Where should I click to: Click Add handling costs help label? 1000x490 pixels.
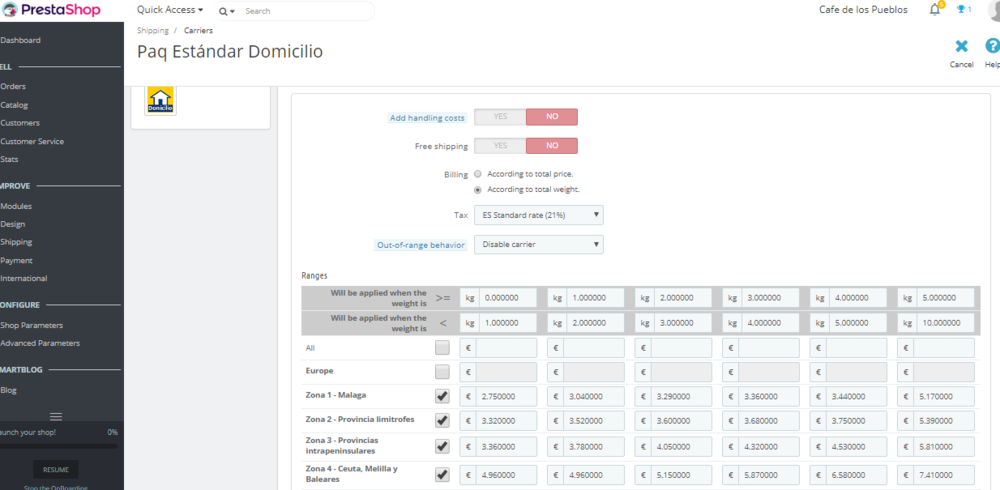[427, 117]
